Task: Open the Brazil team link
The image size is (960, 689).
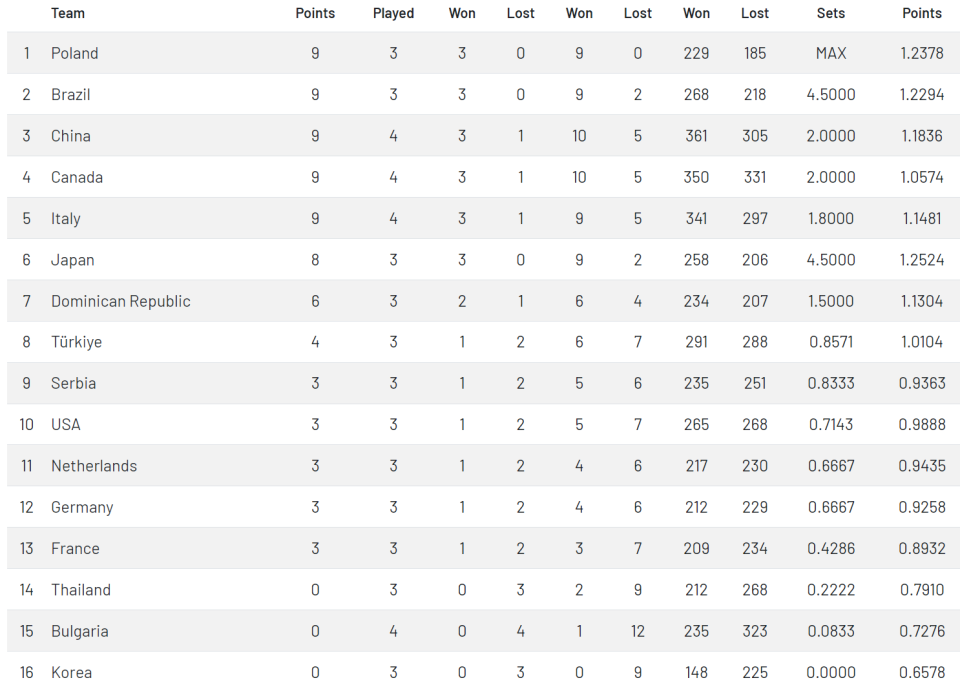Action: click(x=71, y=95)
